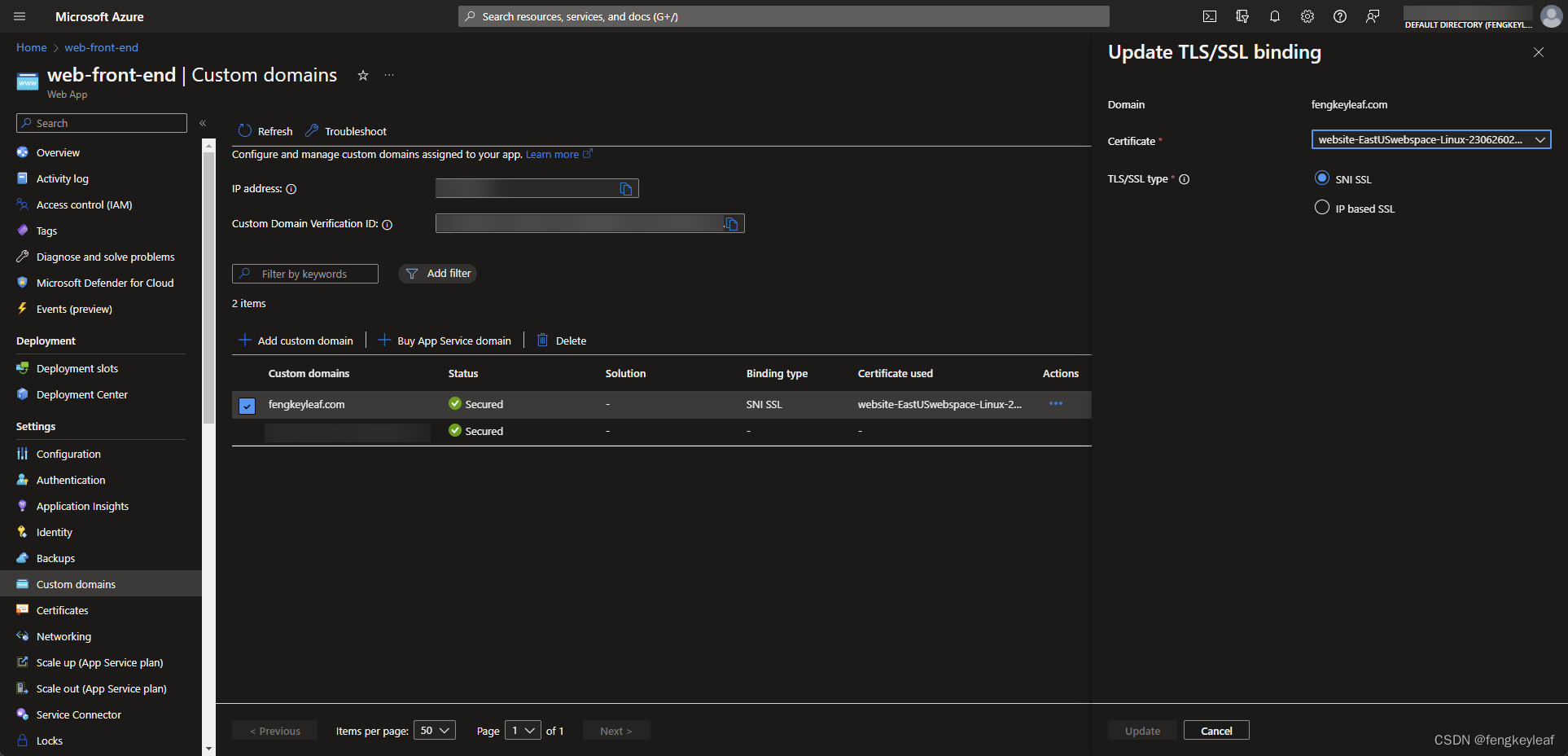This screenshot has height=756, width=1568.
Task: Open the feedback icon in top bar
Action: pos(1373,16)
